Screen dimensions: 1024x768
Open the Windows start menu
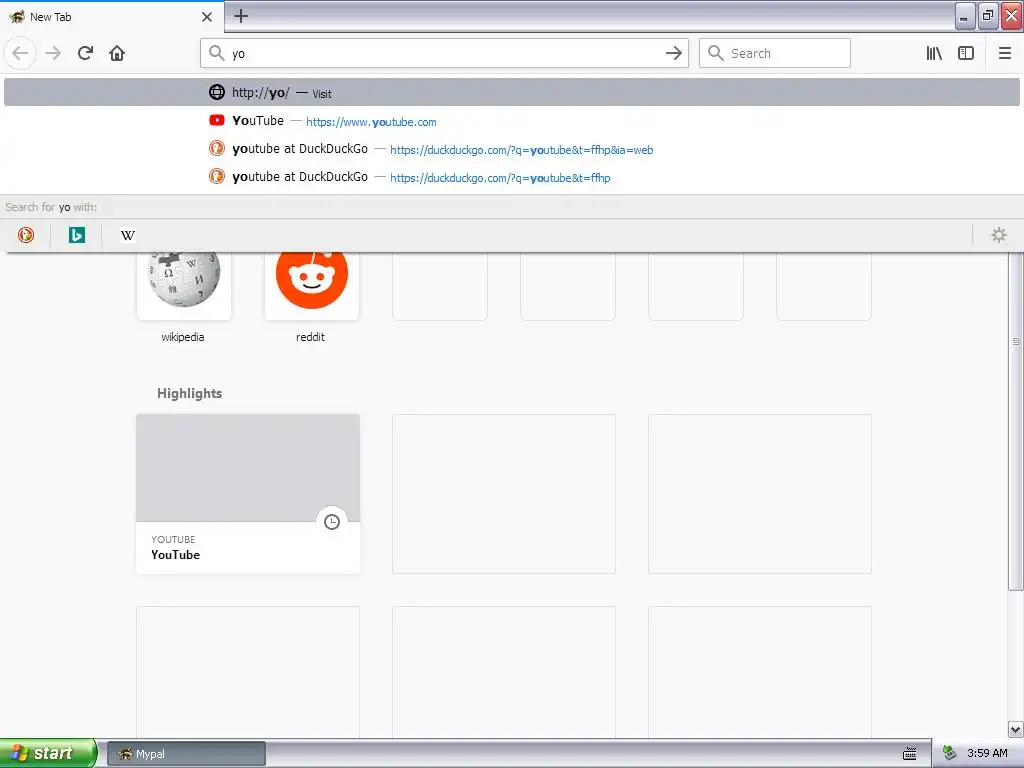point(48,753)
